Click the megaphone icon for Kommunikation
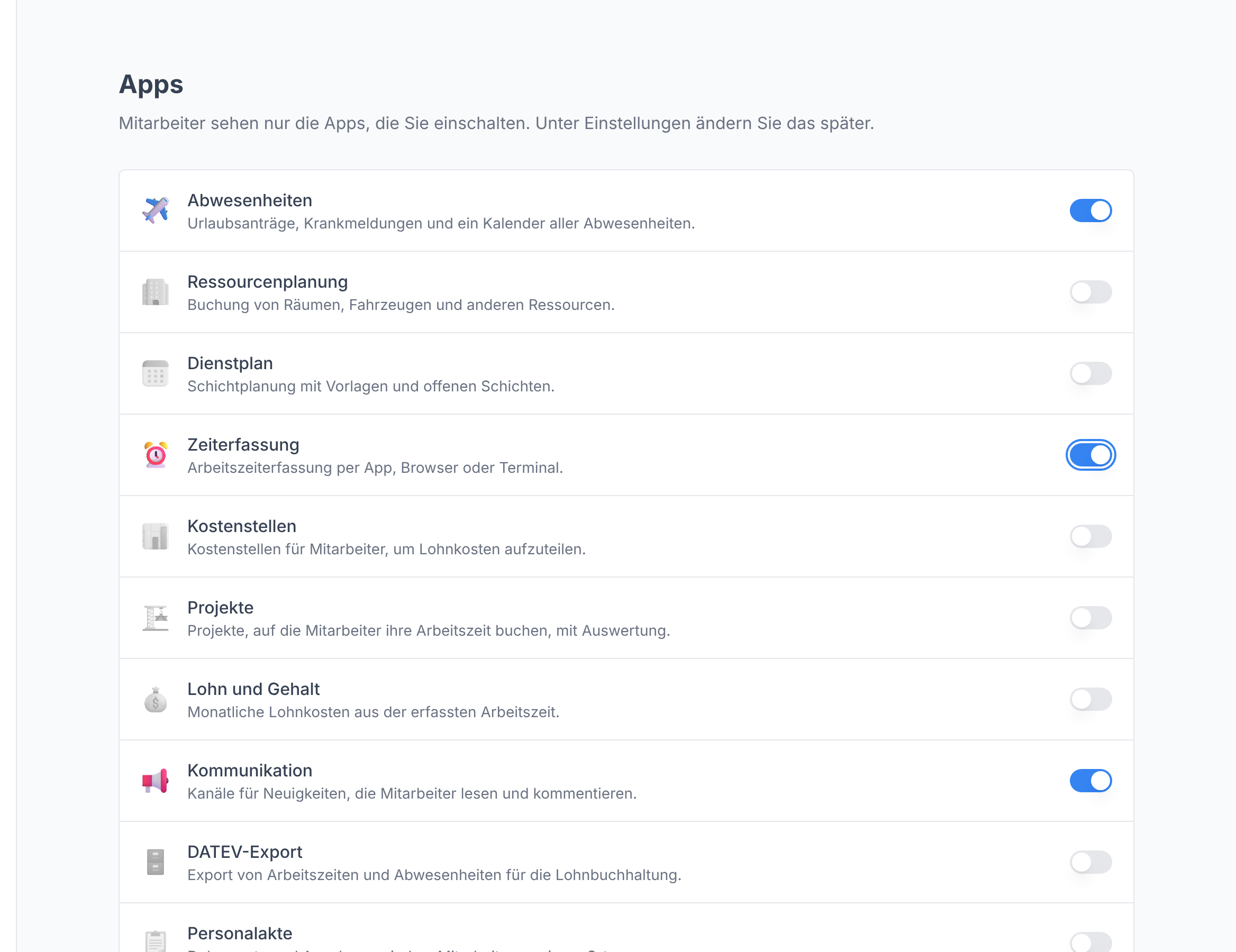Image resolution: width=1236 pixels, height=952 pixels. [155, 781]
